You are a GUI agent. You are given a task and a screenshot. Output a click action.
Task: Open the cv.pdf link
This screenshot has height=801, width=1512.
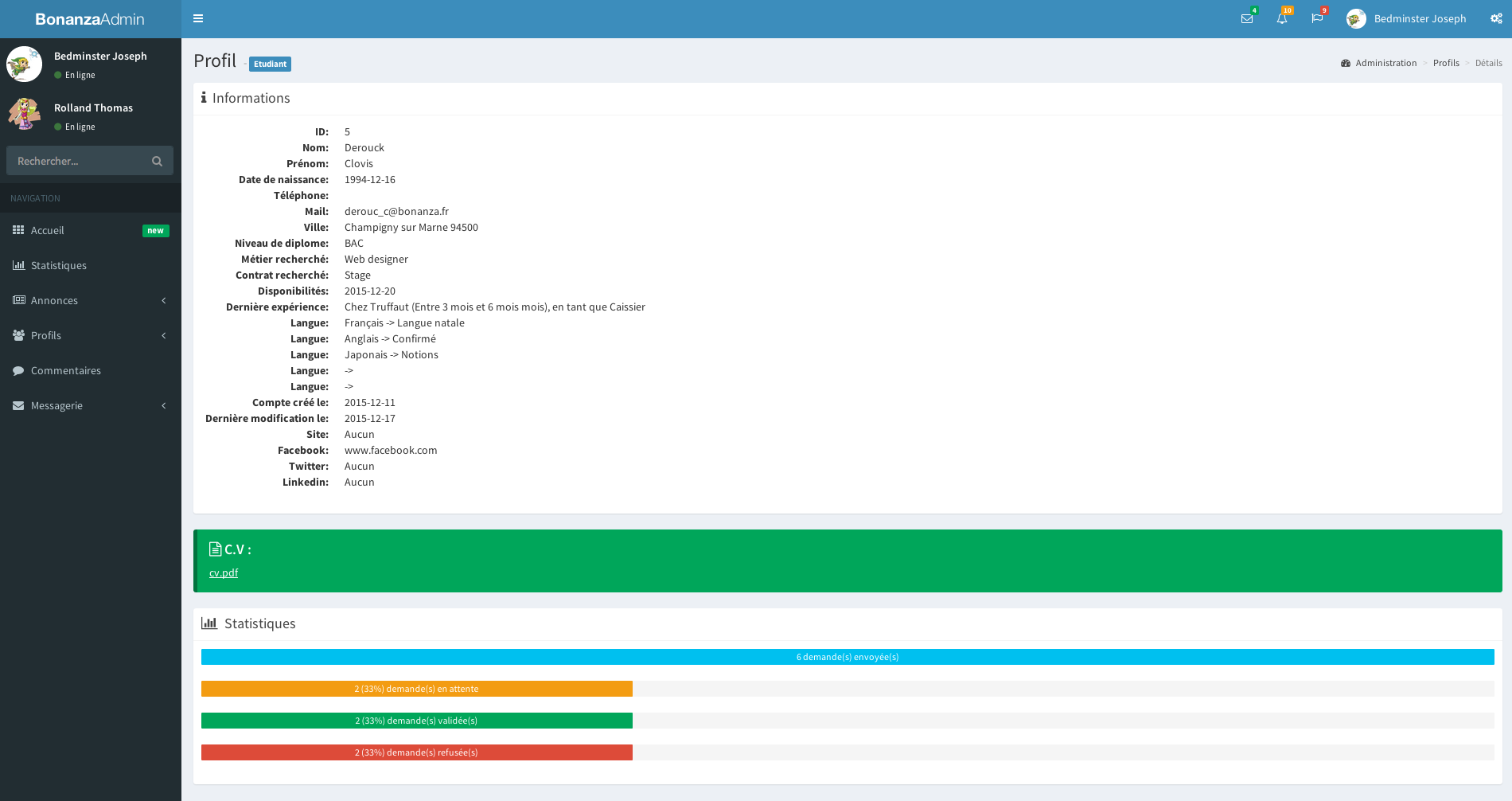(x=224, y=572)
